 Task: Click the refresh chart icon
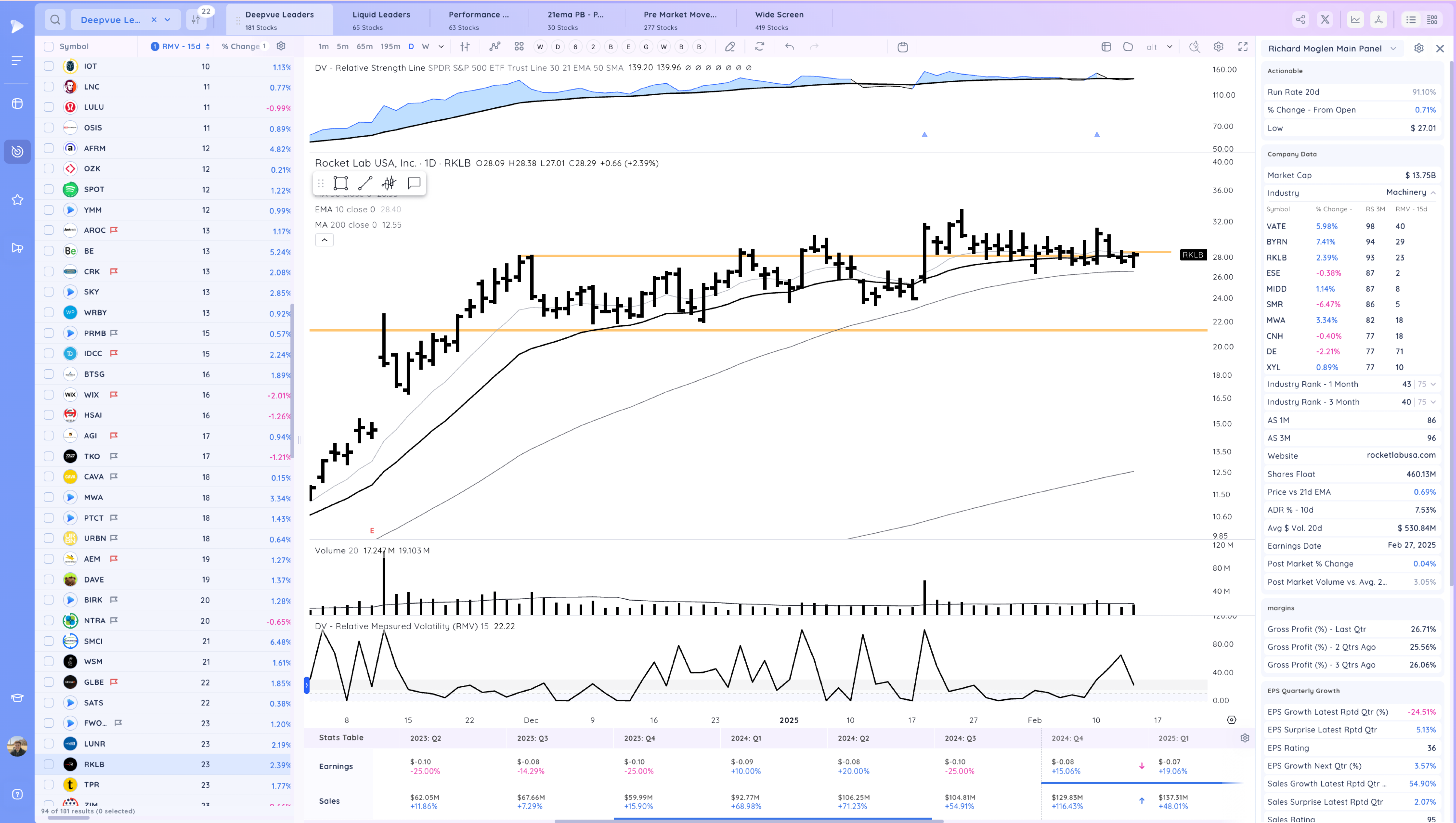coord(759,47)
